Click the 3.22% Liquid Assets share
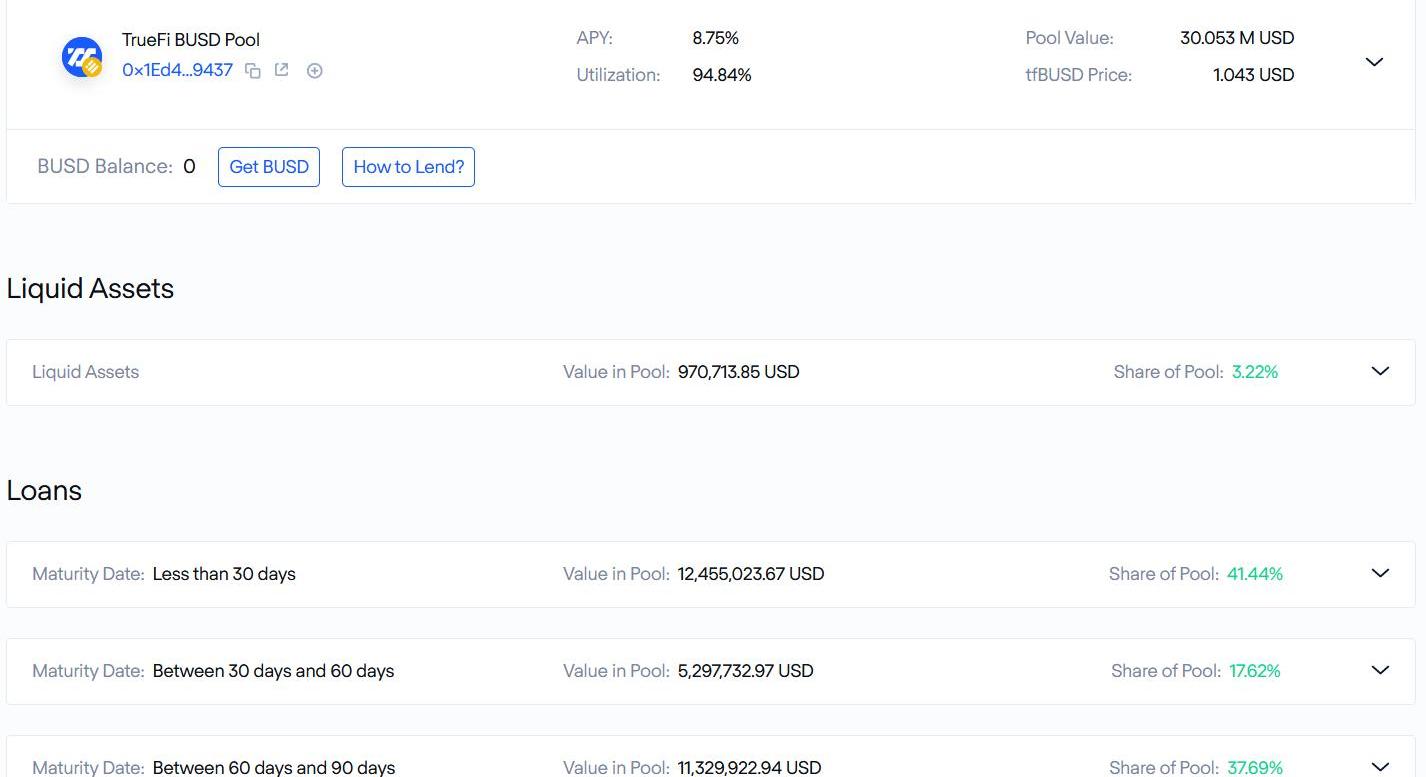 pyautogui.click(x=1254, y=372)
